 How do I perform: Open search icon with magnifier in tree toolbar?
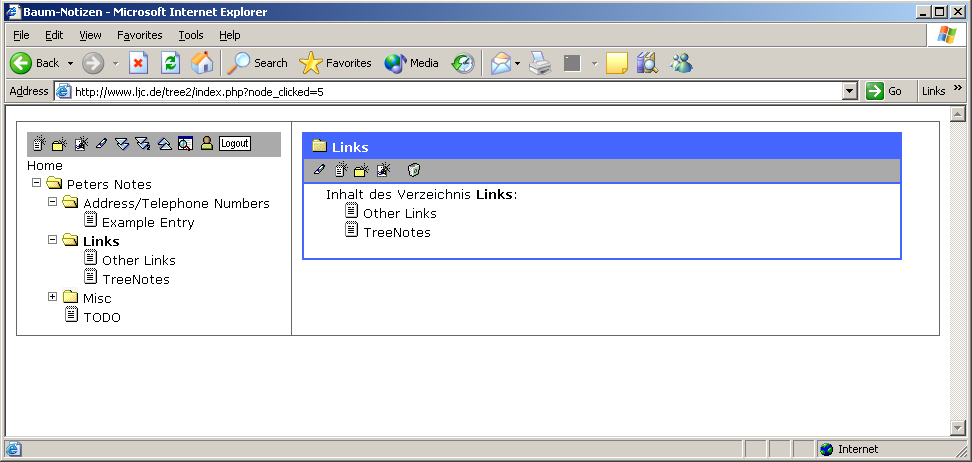[185, 144]
